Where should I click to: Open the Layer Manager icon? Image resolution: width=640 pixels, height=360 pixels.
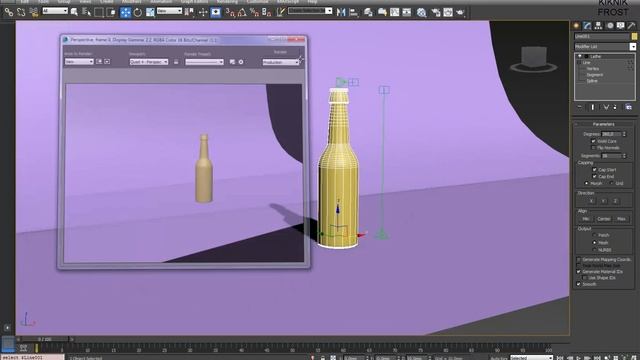point(368,12)
